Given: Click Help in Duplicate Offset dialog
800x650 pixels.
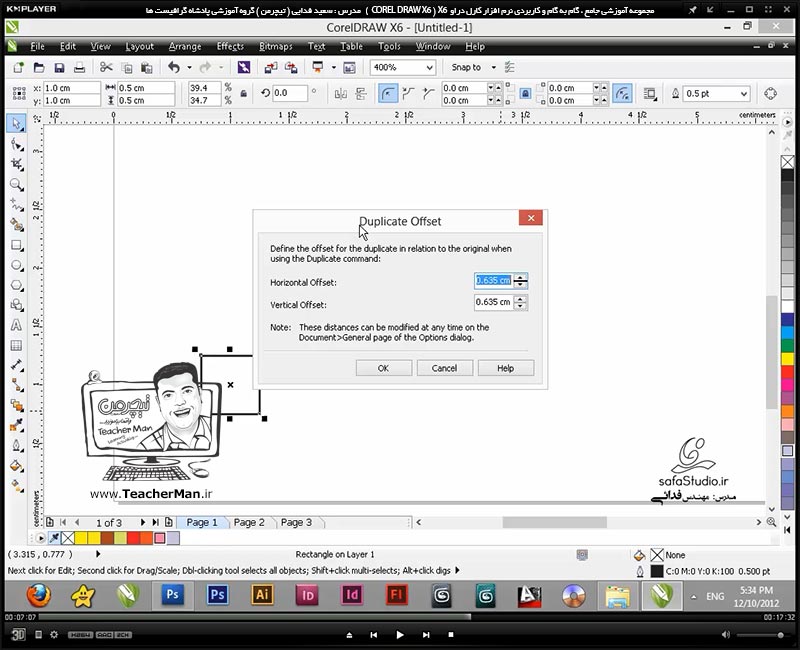Looking at the screenshot, I should [506, 368].
